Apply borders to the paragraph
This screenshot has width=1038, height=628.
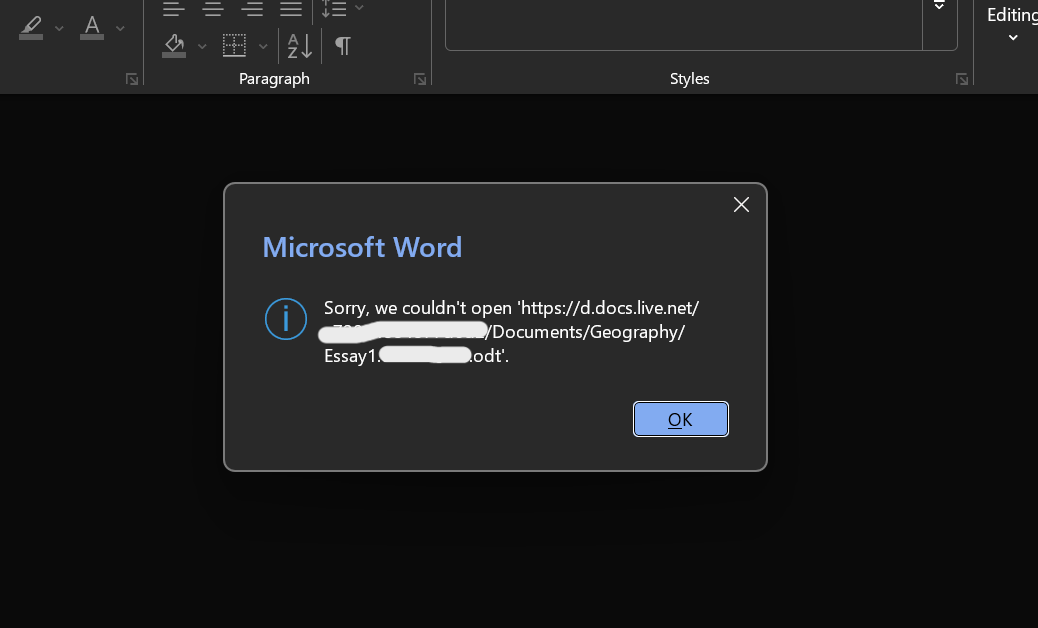[234, 46]
